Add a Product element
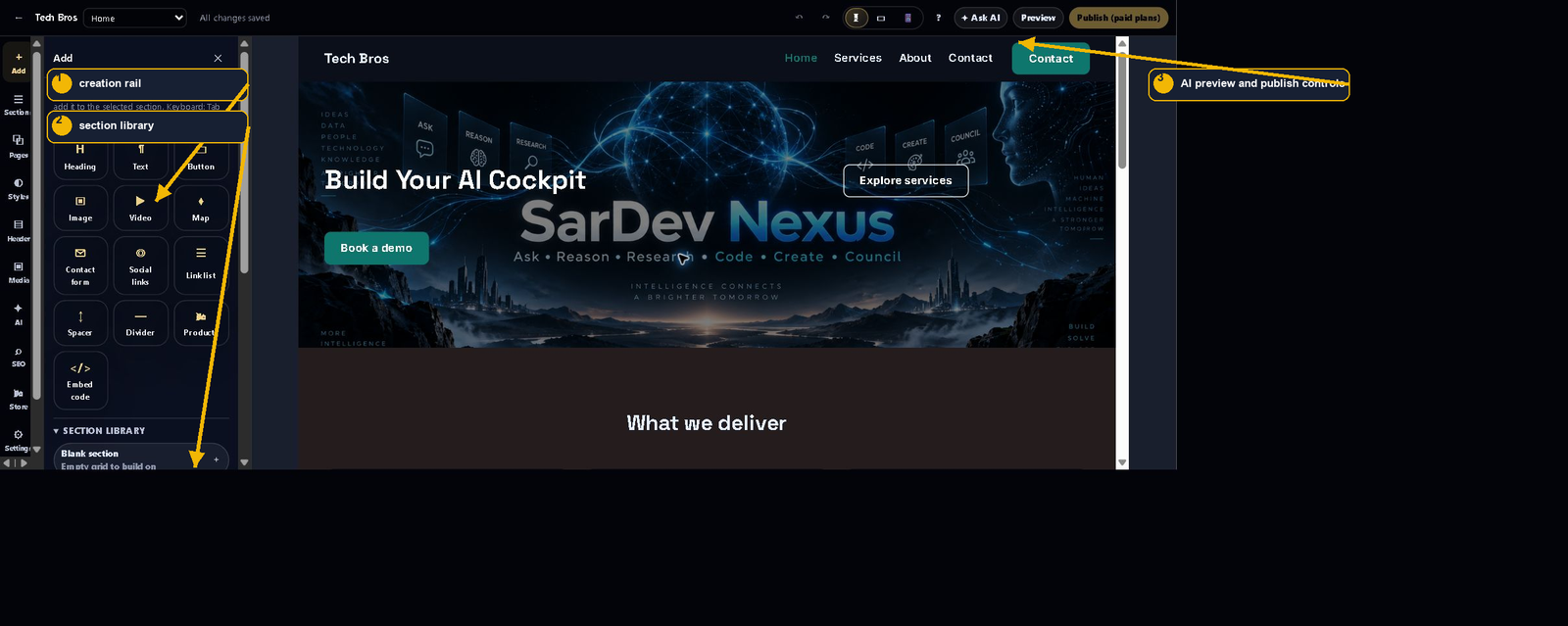The image size is (1568, 626). [x=201, y=323]
